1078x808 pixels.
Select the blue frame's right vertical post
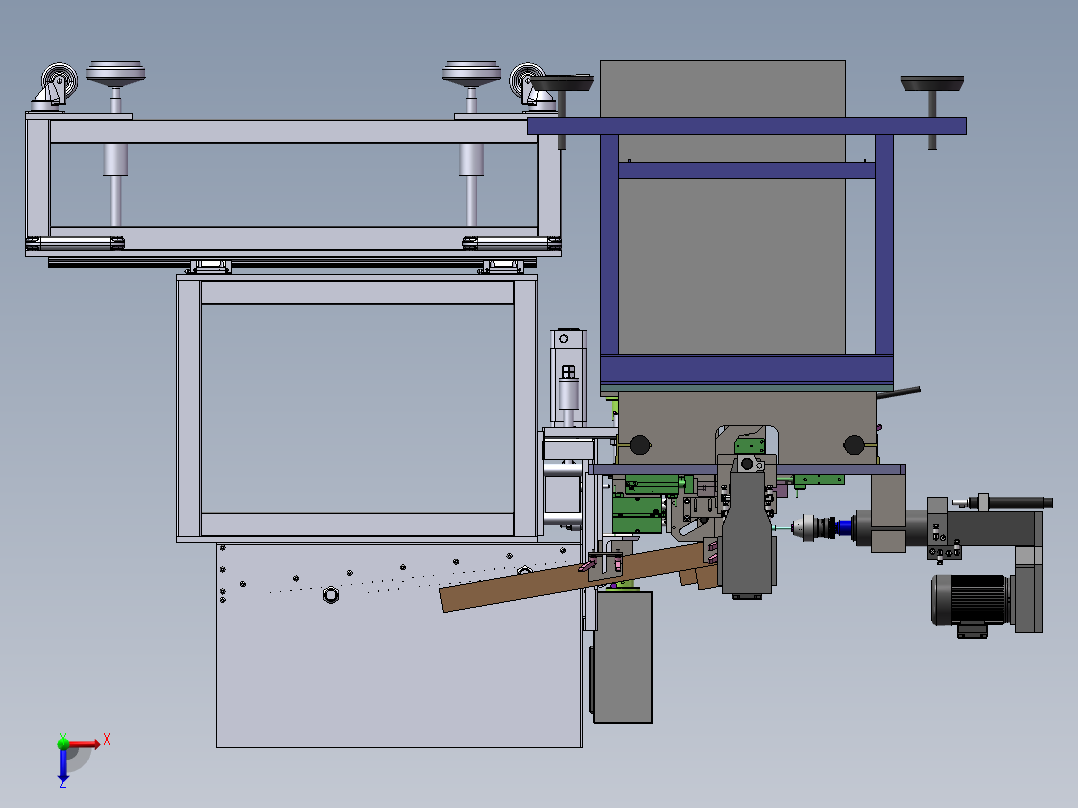884,244
